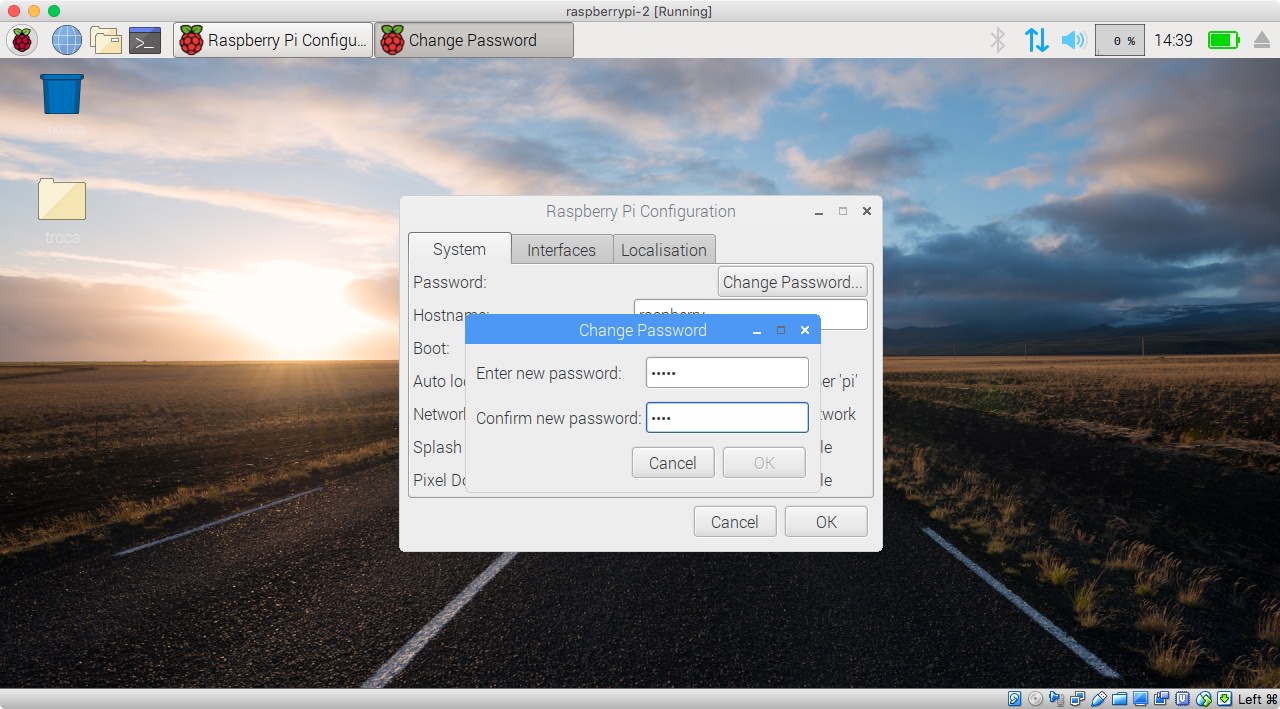Maximize the Raspberry Pi Configuration window

(843, 211)
